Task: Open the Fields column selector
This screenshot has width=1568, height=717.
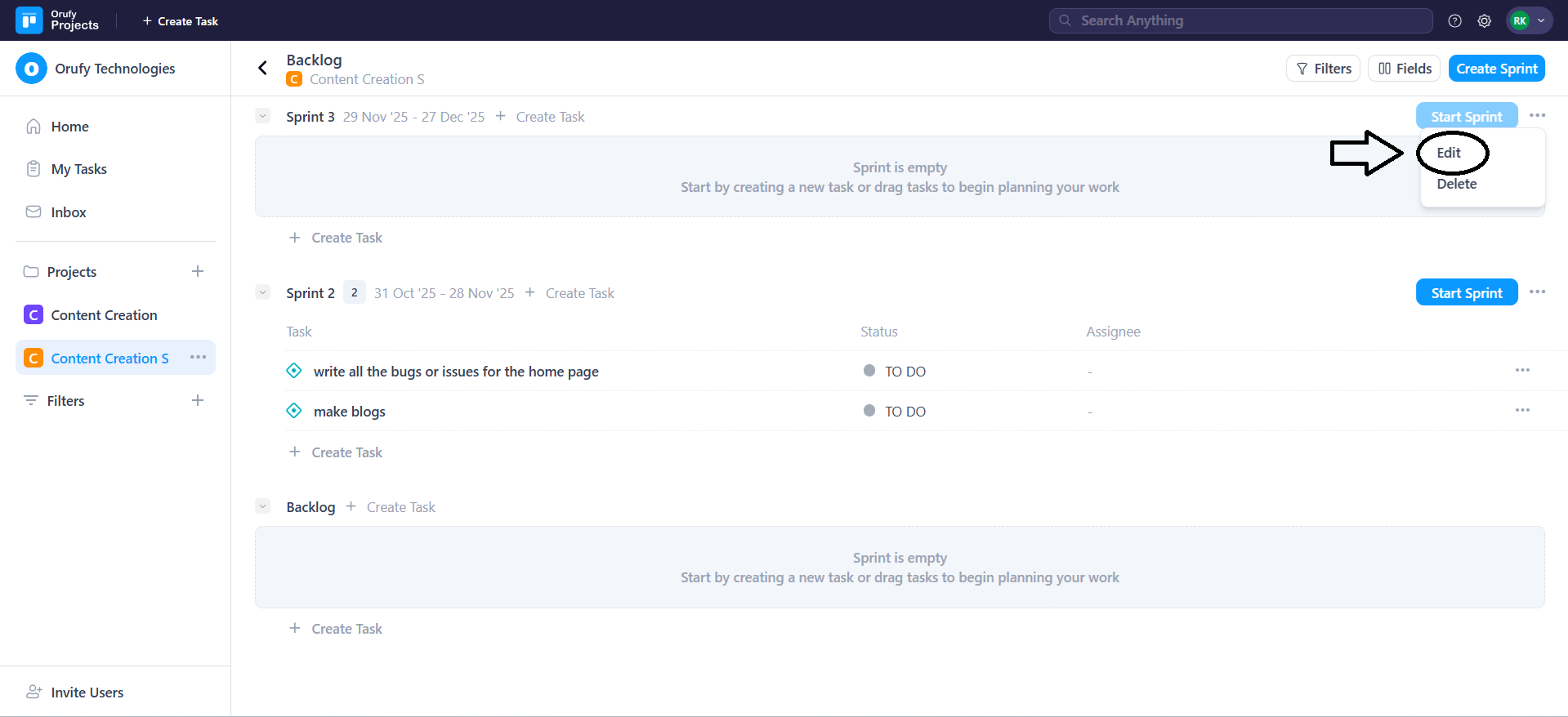Action: pos(1404,69)
